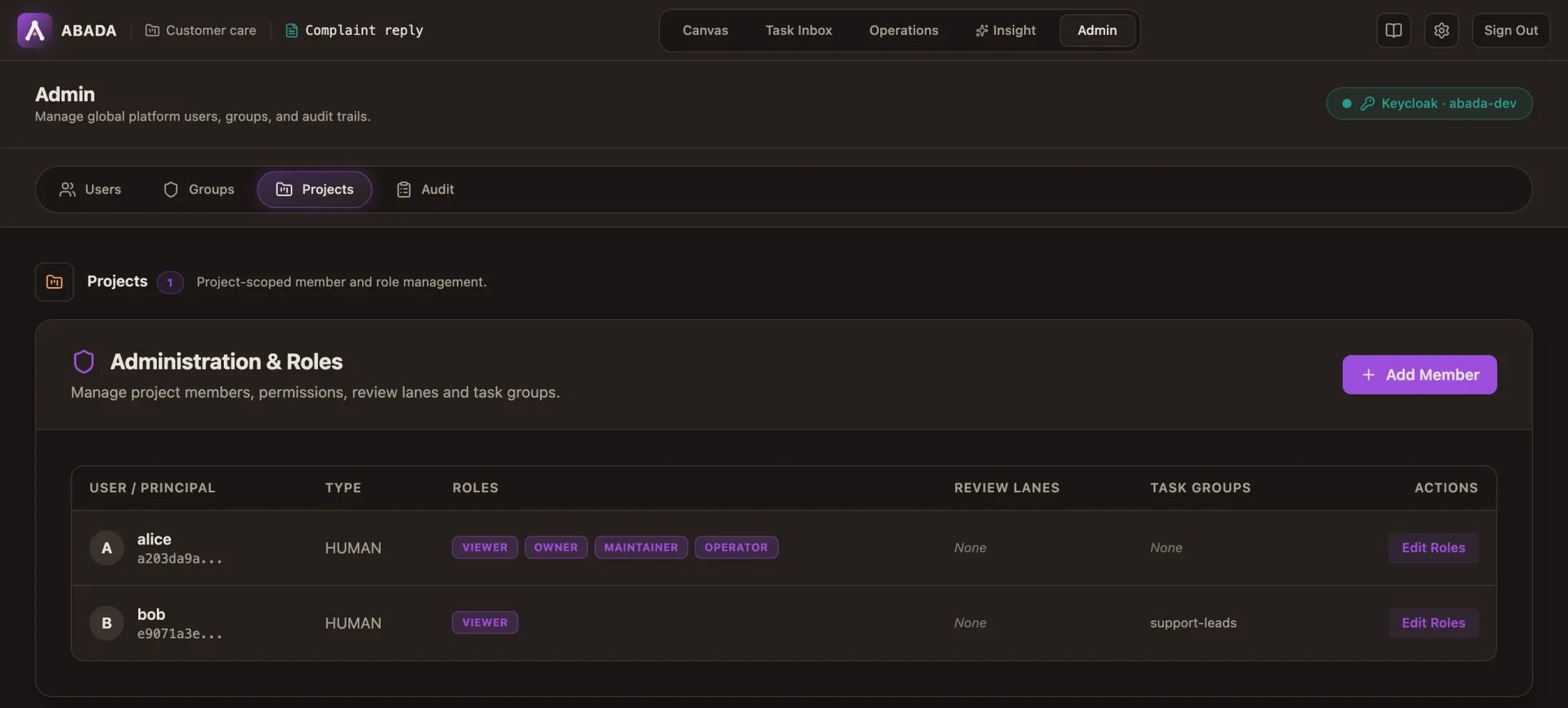Open the documentation book icon

[1393, 30]
